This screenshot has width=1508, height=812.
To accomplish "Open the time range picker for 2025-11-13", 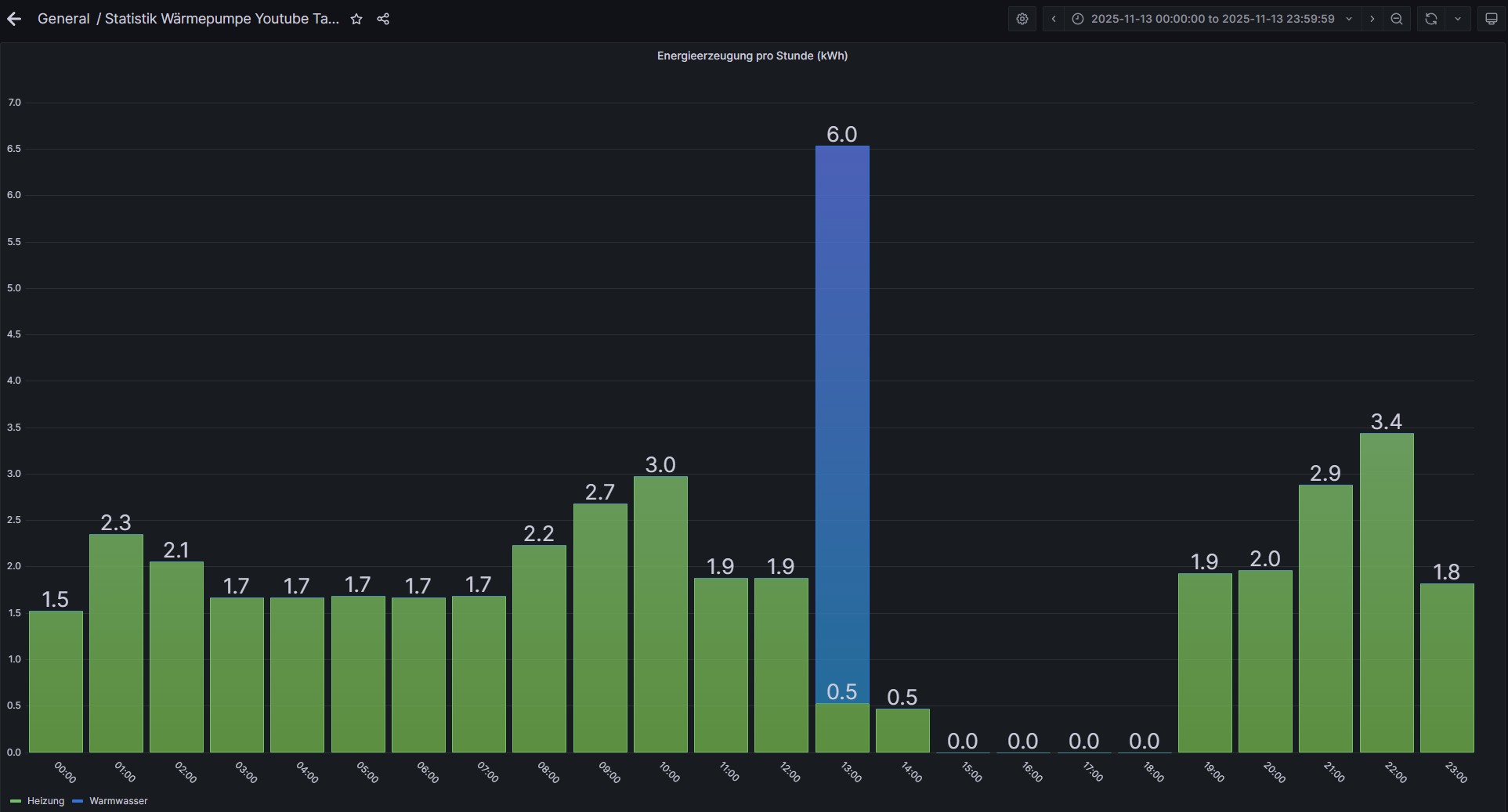I will (x=1212, y=19).
